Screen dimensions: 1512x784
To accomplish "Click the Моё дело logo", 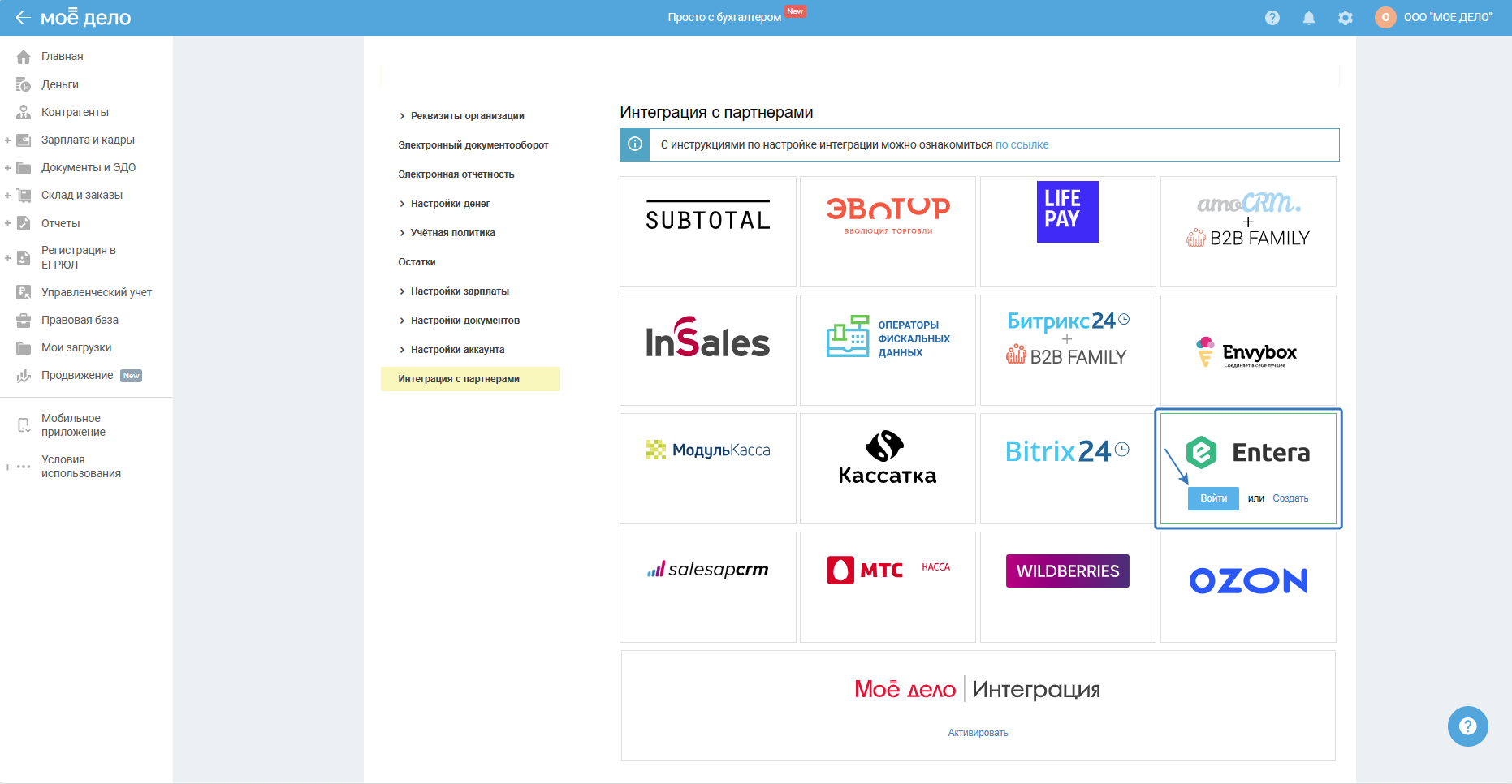I will (86, 17).
